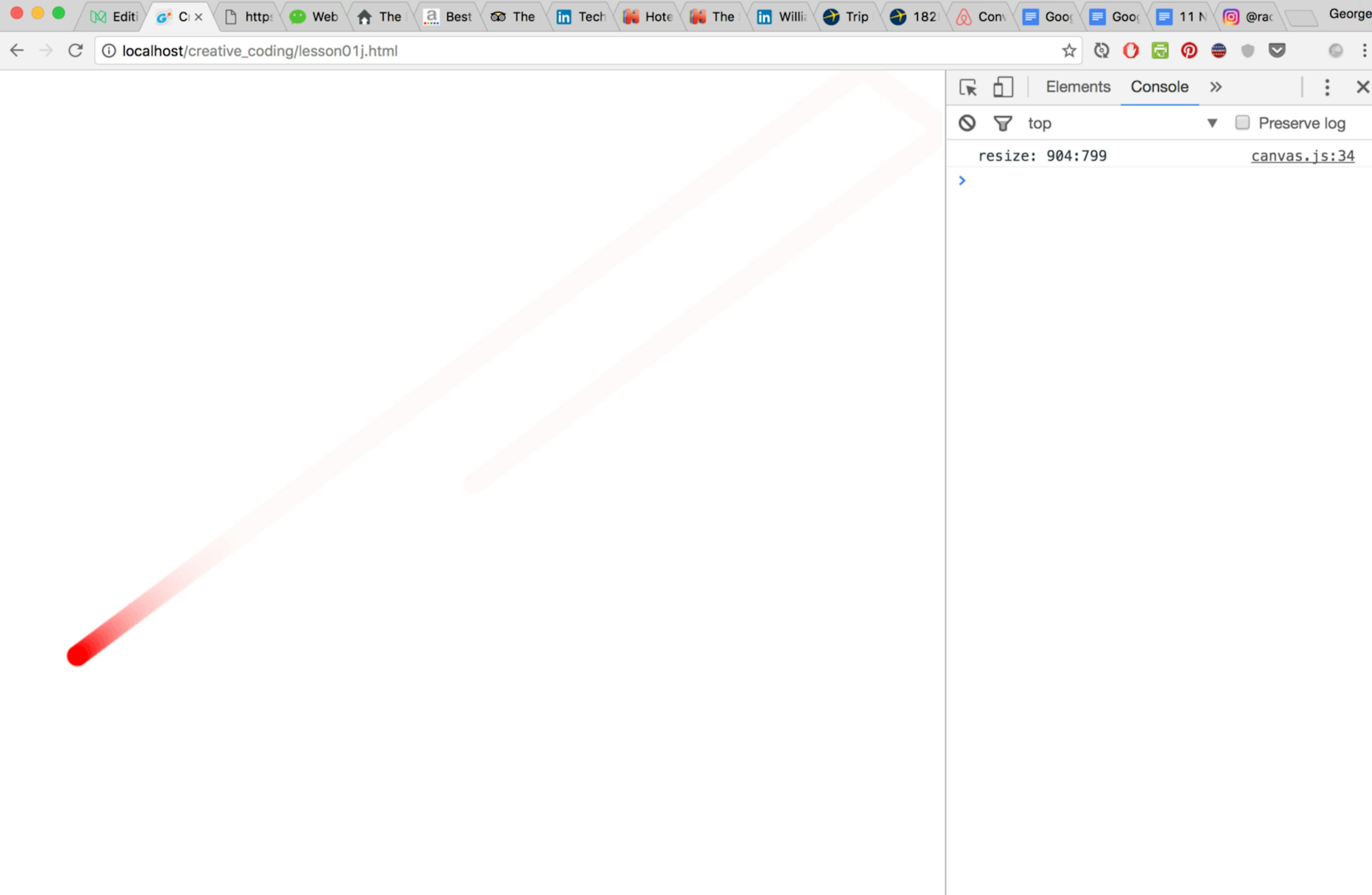Click the Pinterest extension icon
Viewport: 1372px width, 895px height.
click(1189, 51)
